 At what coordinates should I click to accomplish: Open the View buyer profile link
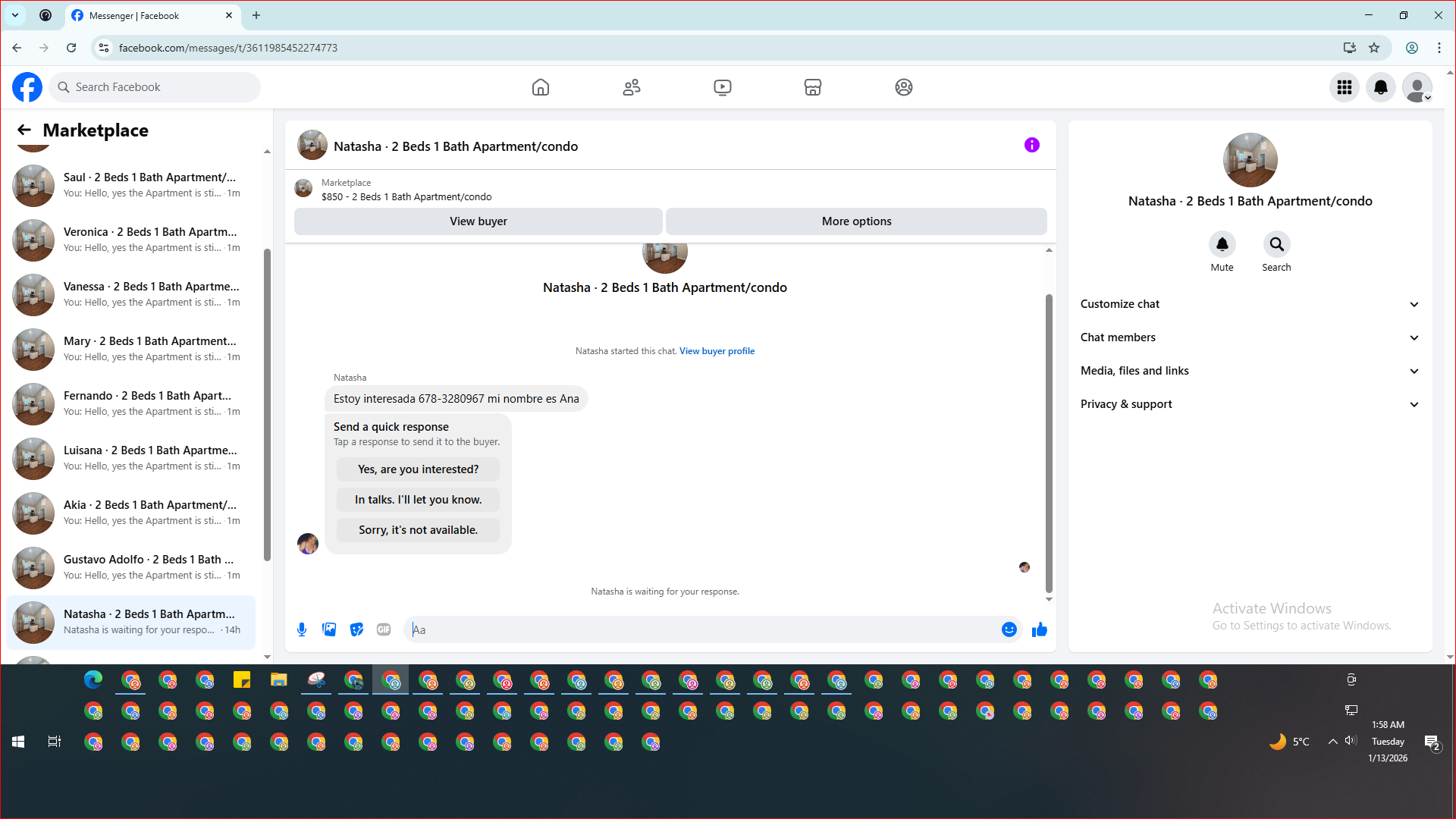click(x=717, y=351)
